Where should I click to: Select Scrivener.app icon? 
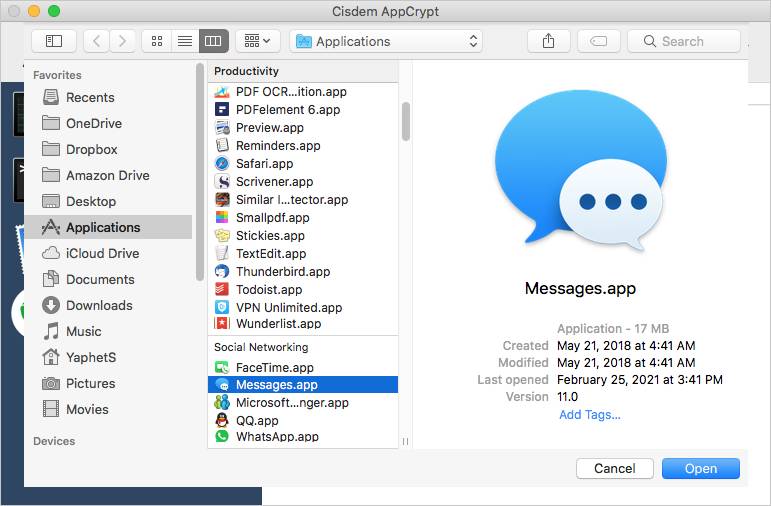pos(222,181)
